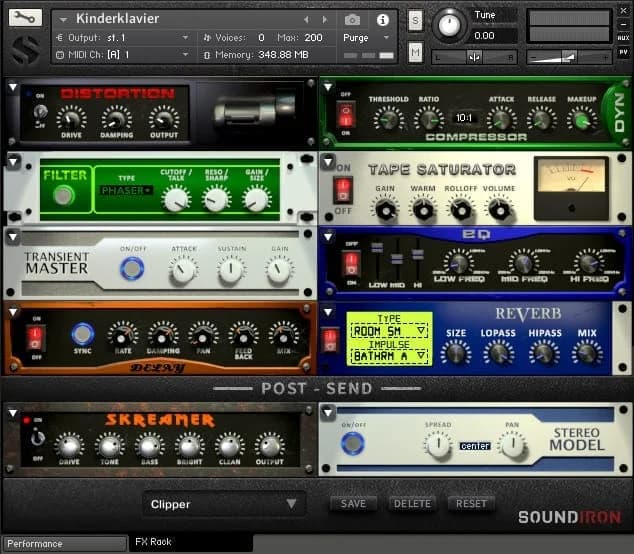Open the Reverb type ROOM SM dropdown
Screen dimensions: 634x554
point(389,330)
